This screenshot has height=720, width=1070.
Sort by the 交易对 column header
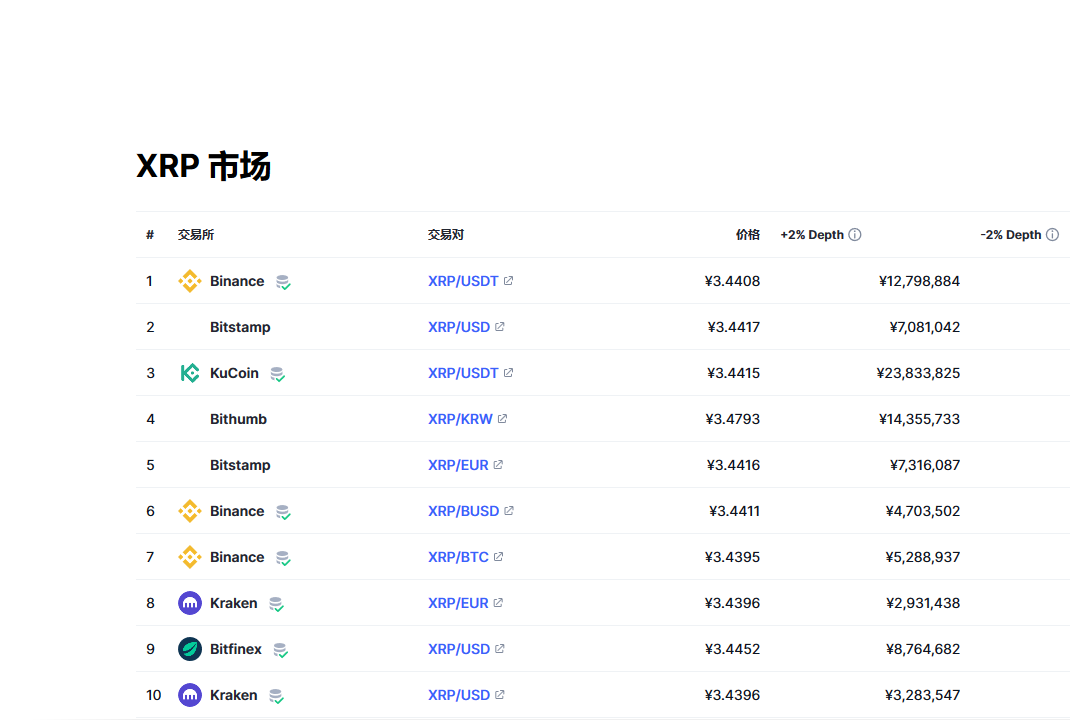coord(446,235)
